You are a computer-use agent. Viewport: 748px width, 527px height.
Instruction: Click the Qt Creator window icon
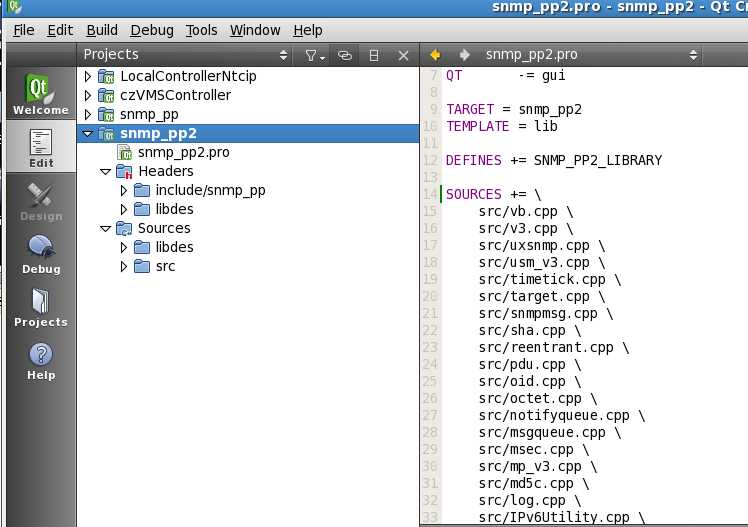coord(14,6)
